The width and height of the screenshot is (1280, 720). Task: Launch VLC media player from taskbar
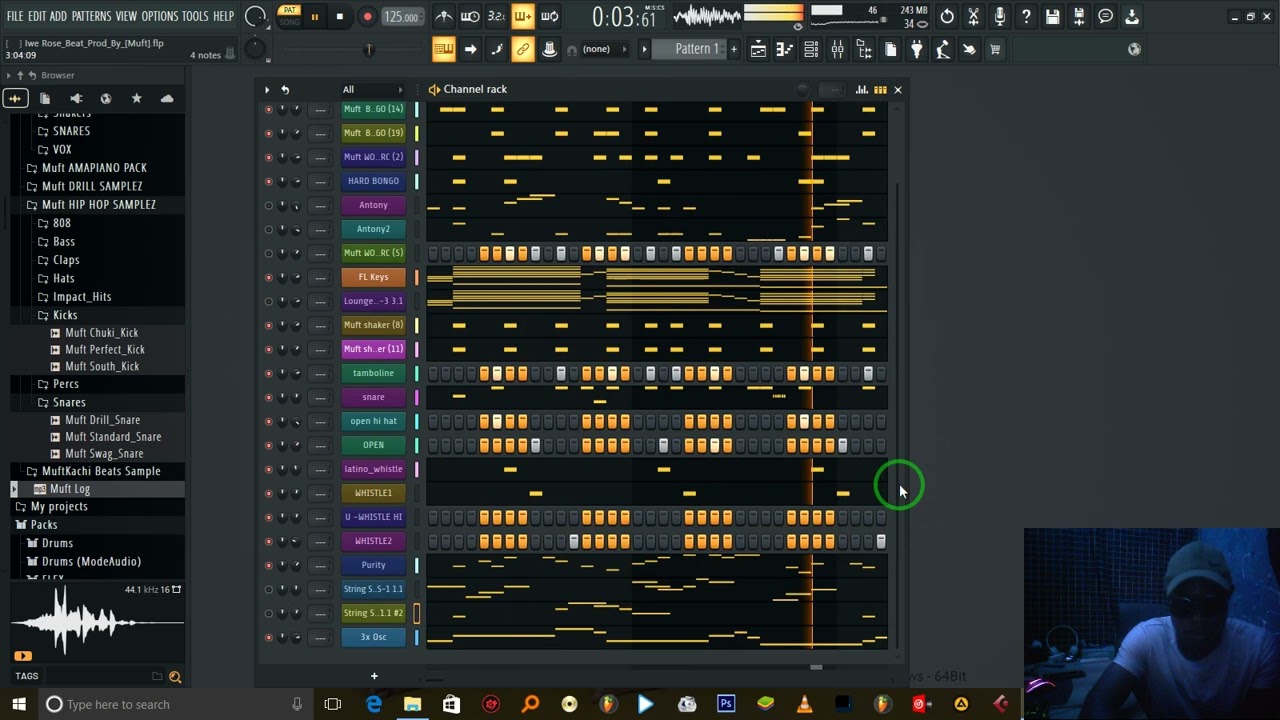point(804,704)
